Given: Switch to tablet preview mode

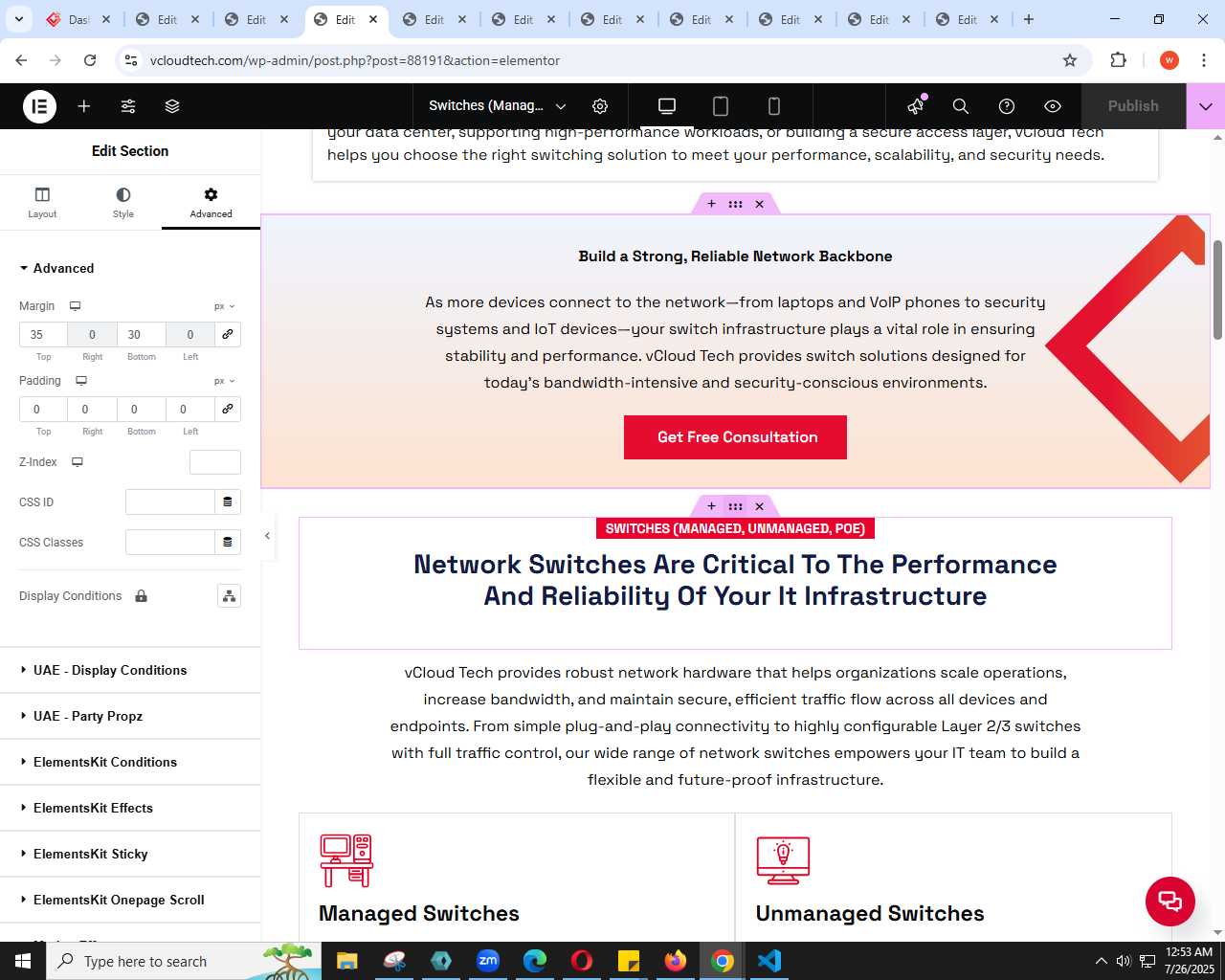Looking at the screenshot, I should [x=721, y=106].
